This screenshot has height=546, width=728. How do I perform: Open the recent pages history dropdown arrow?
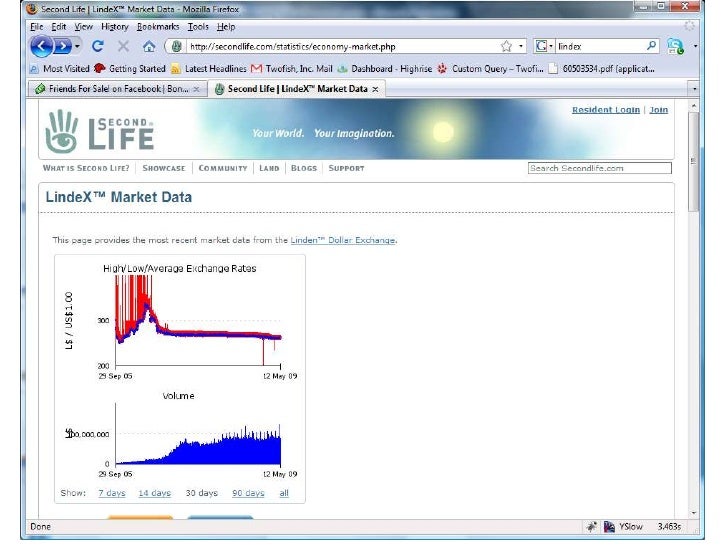[77, 46]
